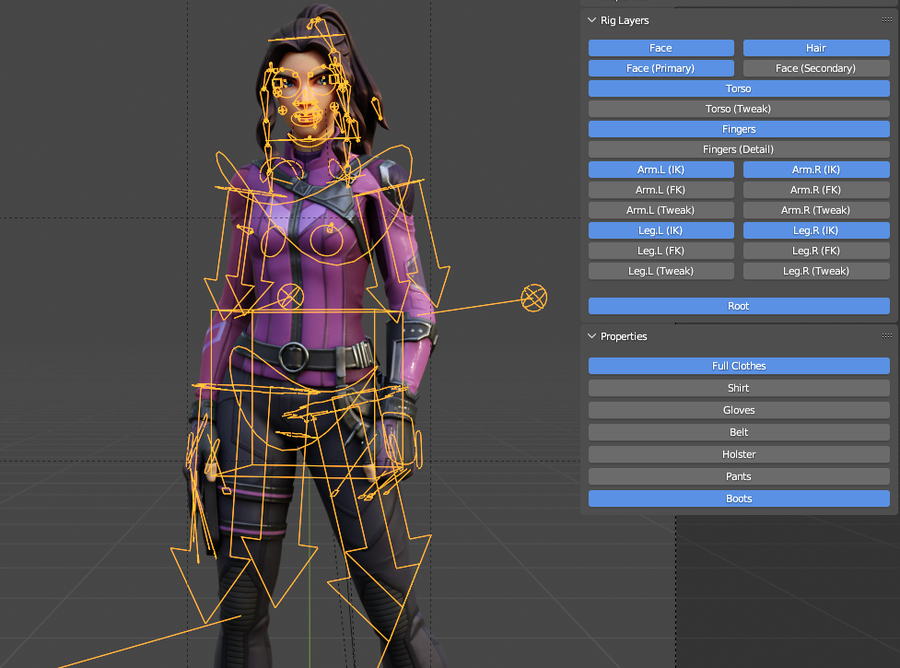Enable the Arm.R (Tweak) layer

point(816,210)
